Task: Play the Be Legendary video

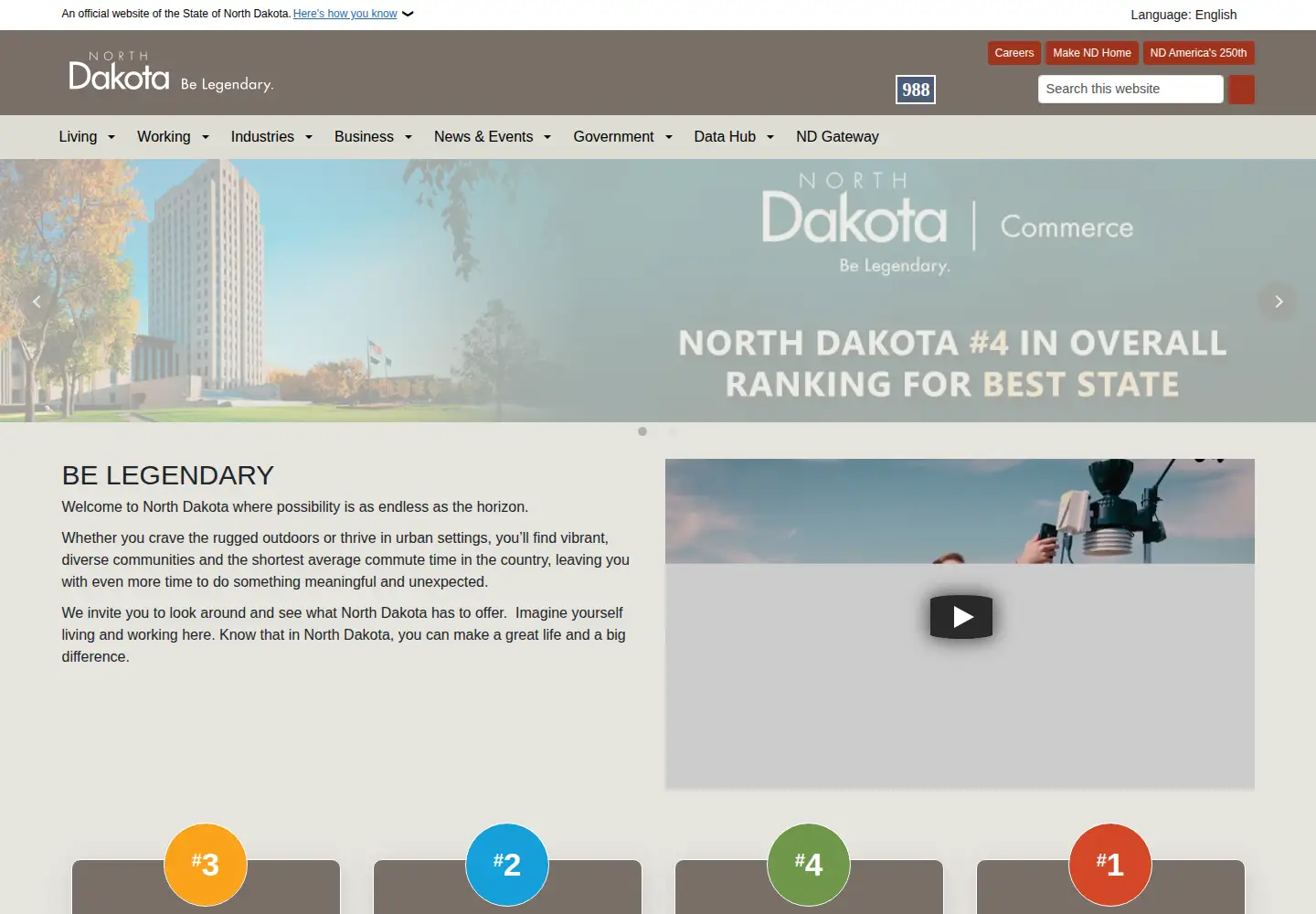Action: (x=960, y=617)
